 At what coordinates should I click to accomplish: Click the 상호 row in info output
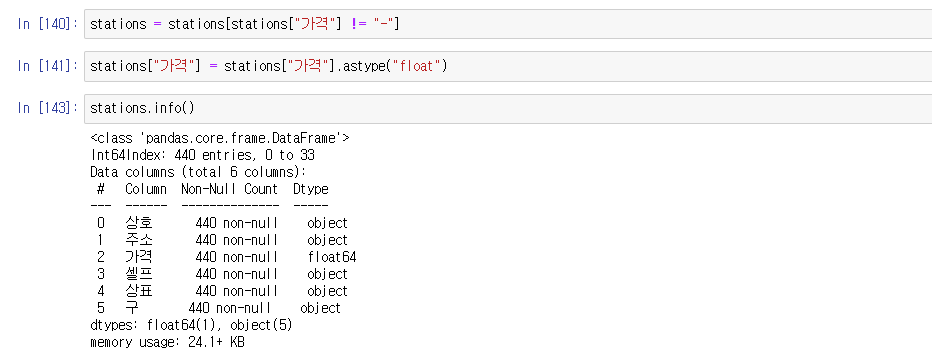(219, 223)
